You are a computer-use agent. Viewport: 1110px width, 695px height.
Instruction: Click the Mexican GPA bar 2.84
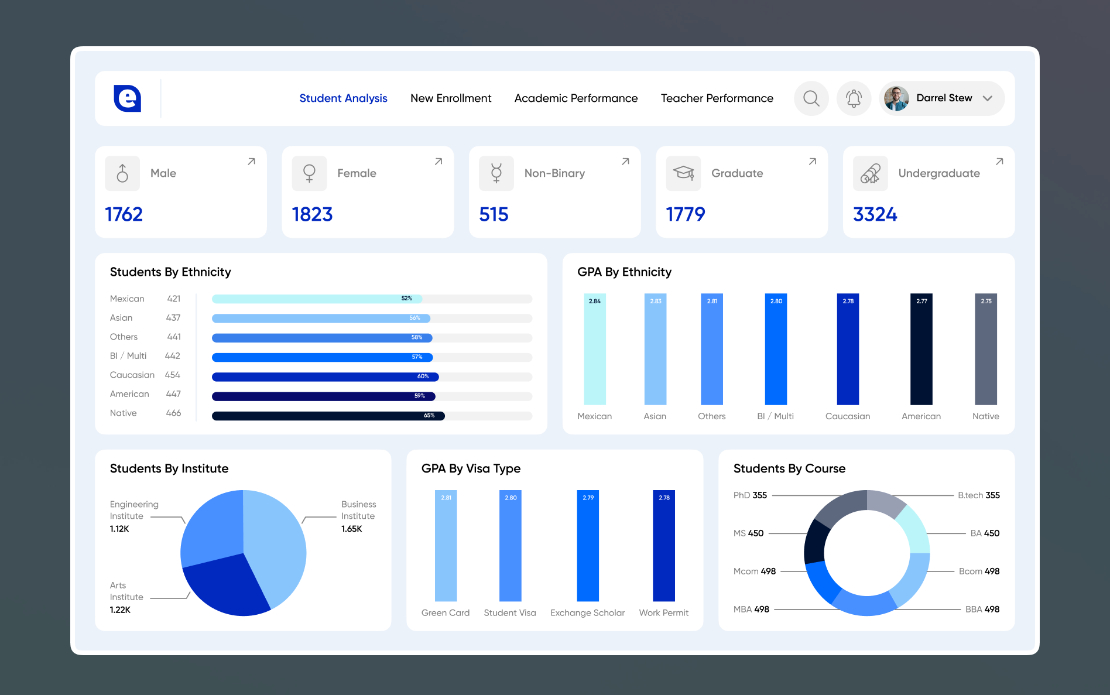click(x=595, y=349)
